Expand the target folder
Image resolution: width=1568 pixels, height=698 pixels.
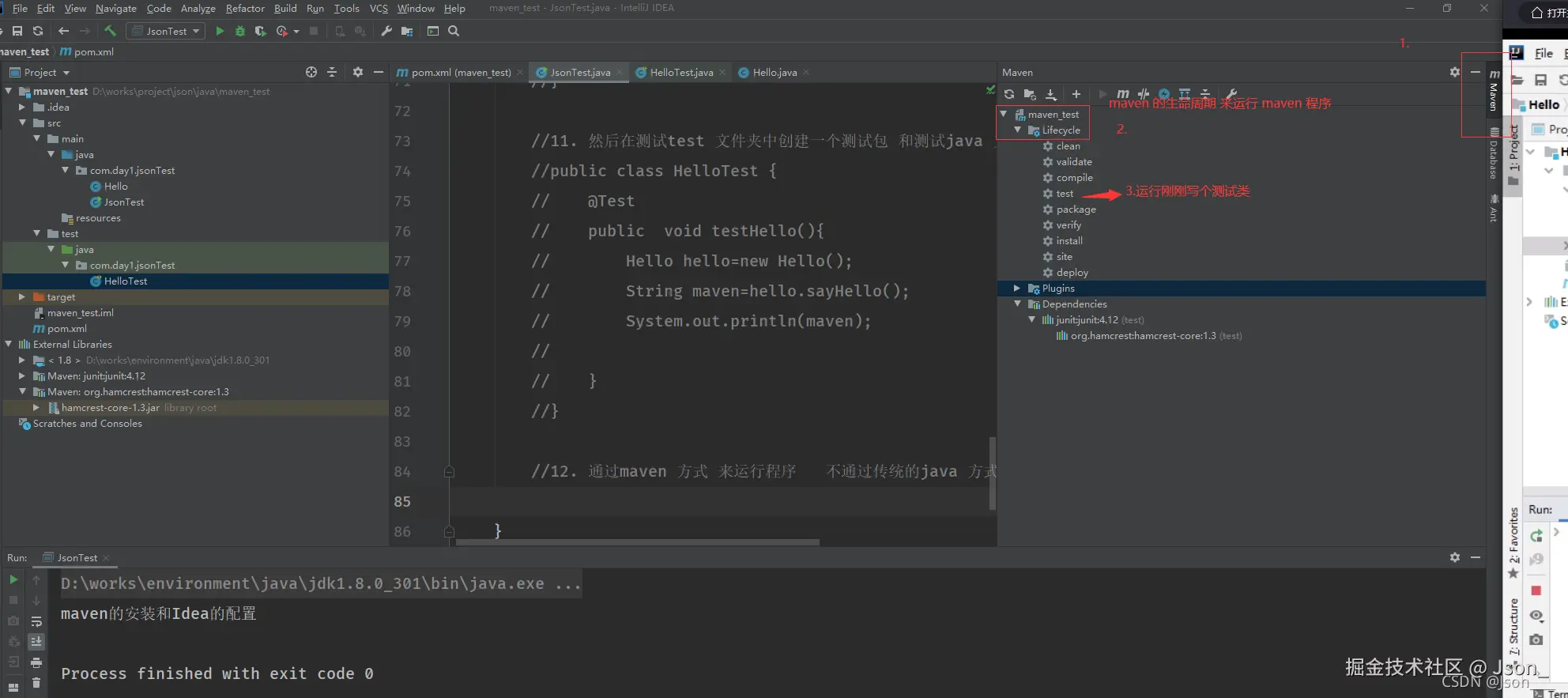click(22, 296)
